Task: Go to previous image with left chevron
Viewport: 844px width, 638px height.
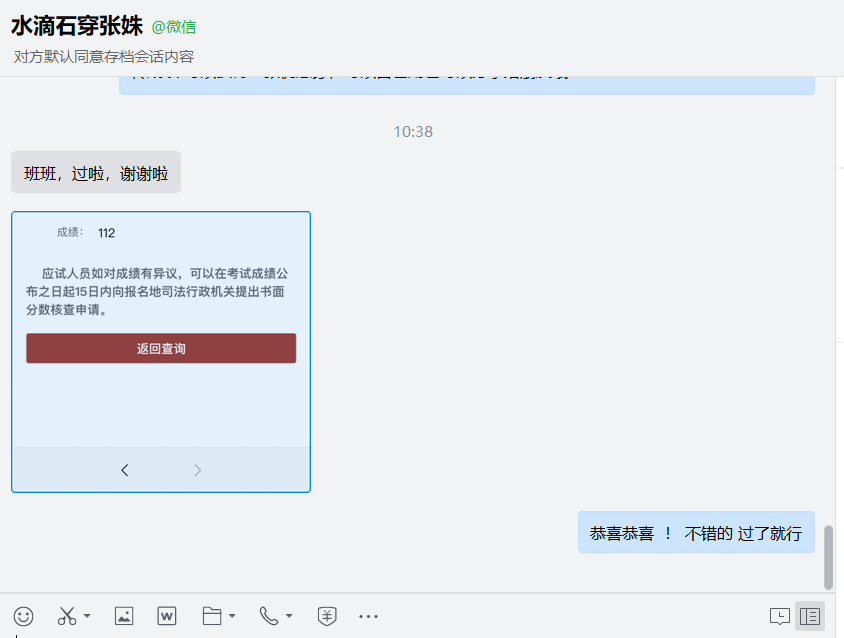Action: coord(124,470)
